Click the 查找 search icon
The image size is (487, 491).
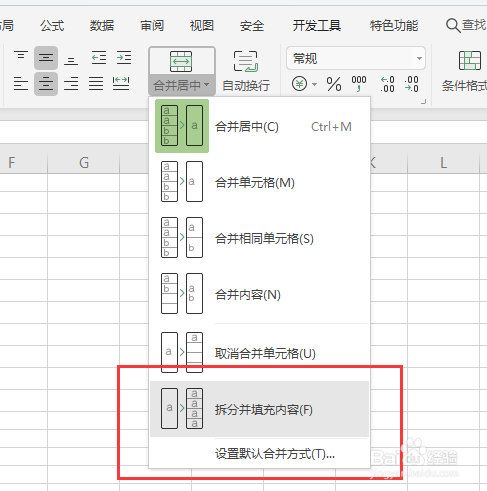tap(453, 26)
